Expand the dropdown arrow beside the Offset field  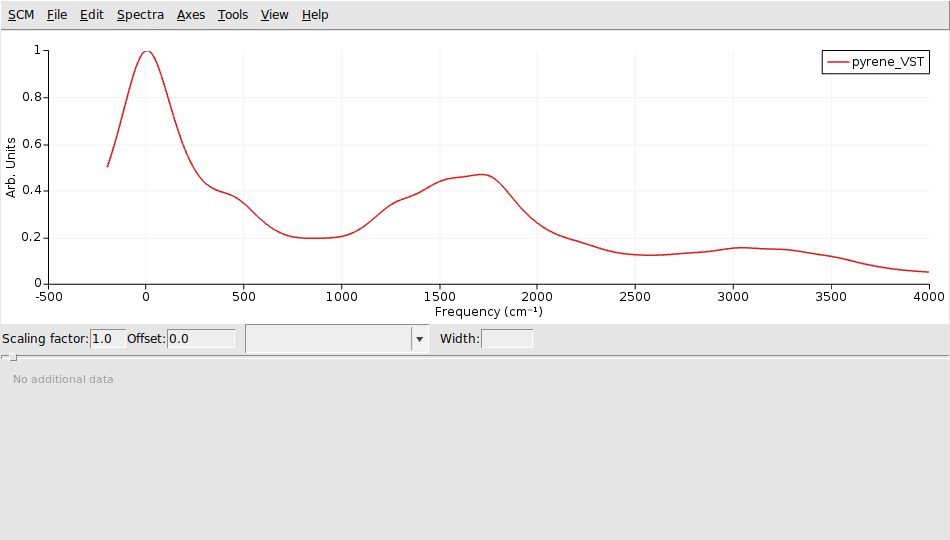point(419,339)
